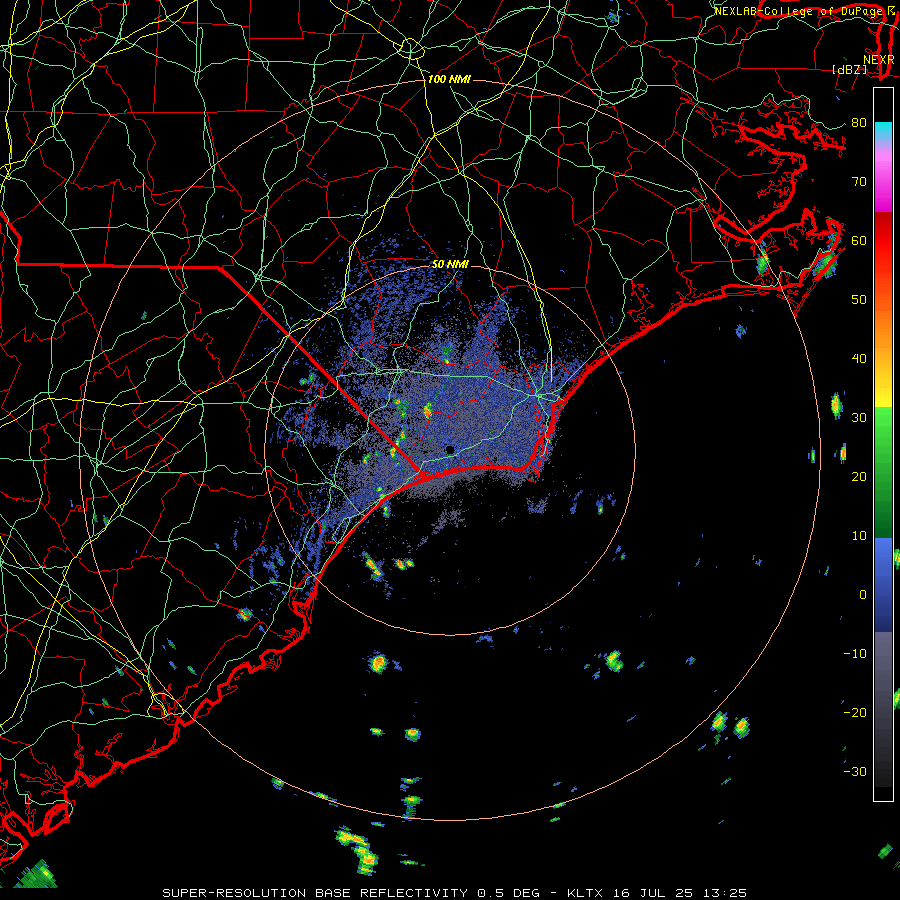Click the 50 NMI range ring label

click(450, 265)
